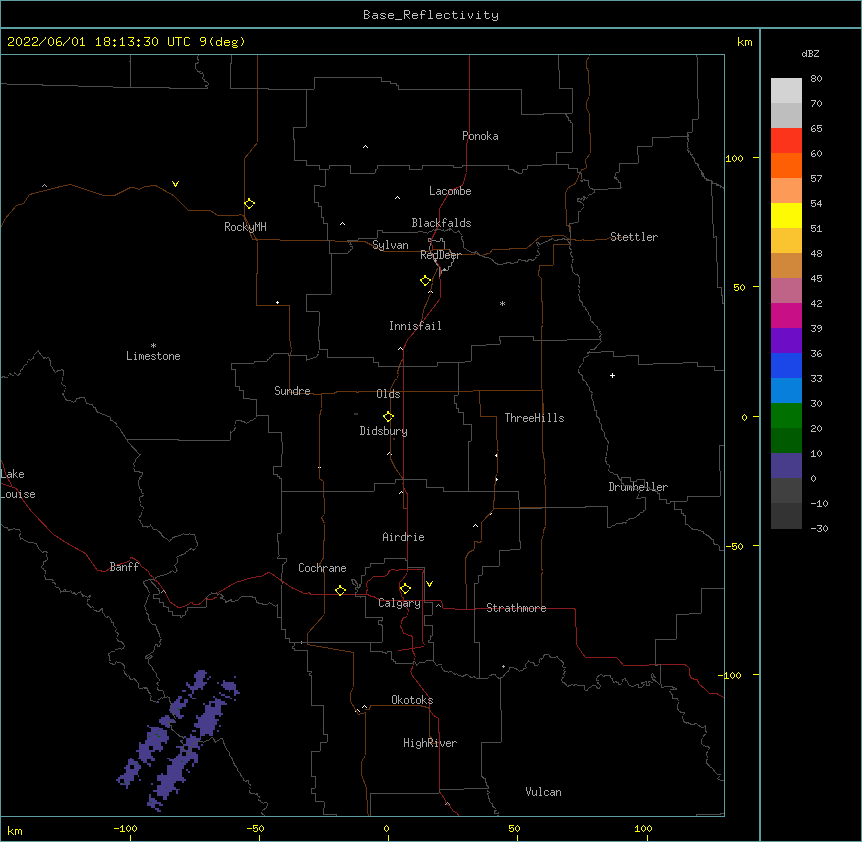Select the purple 10 dBZ color swatch
The width and height of the screenshot is (862, 842).
(786, 466)
